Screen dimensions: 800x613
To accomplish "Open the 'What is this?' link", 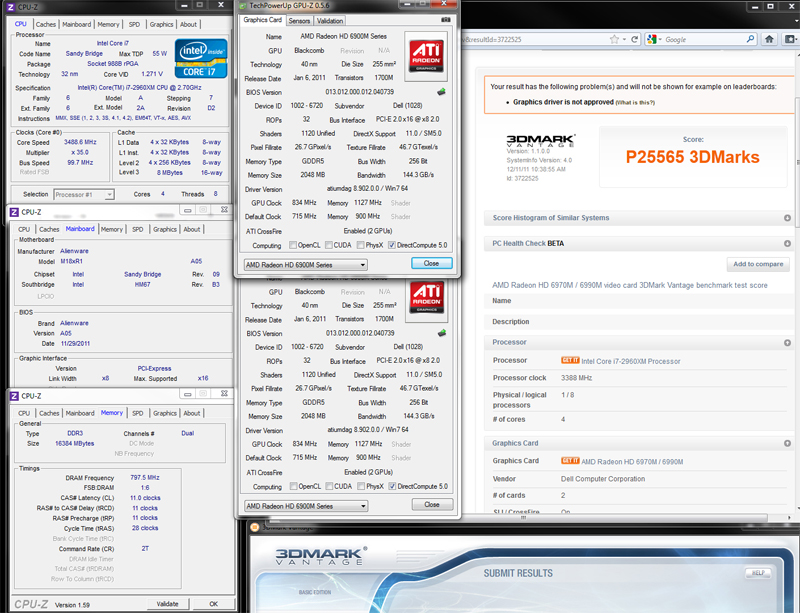I will 635,102.
